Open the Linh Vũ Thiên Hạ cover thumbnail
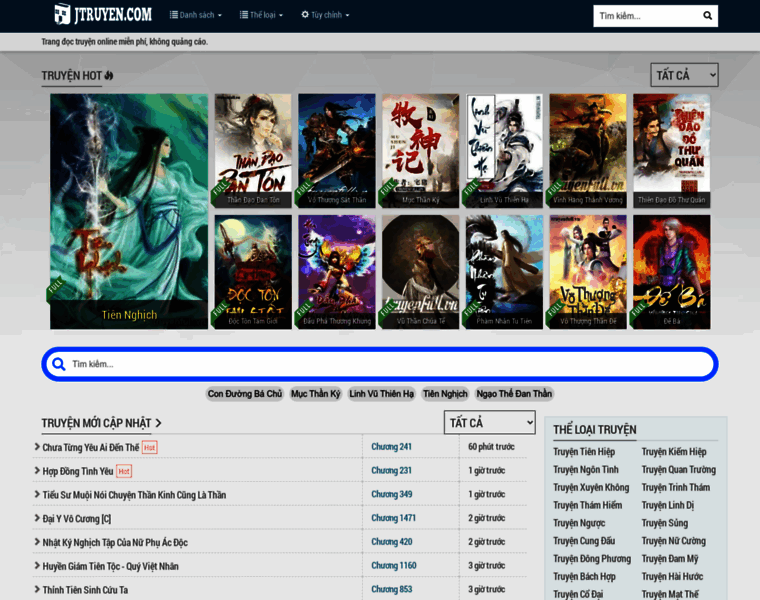 (504, 151)
